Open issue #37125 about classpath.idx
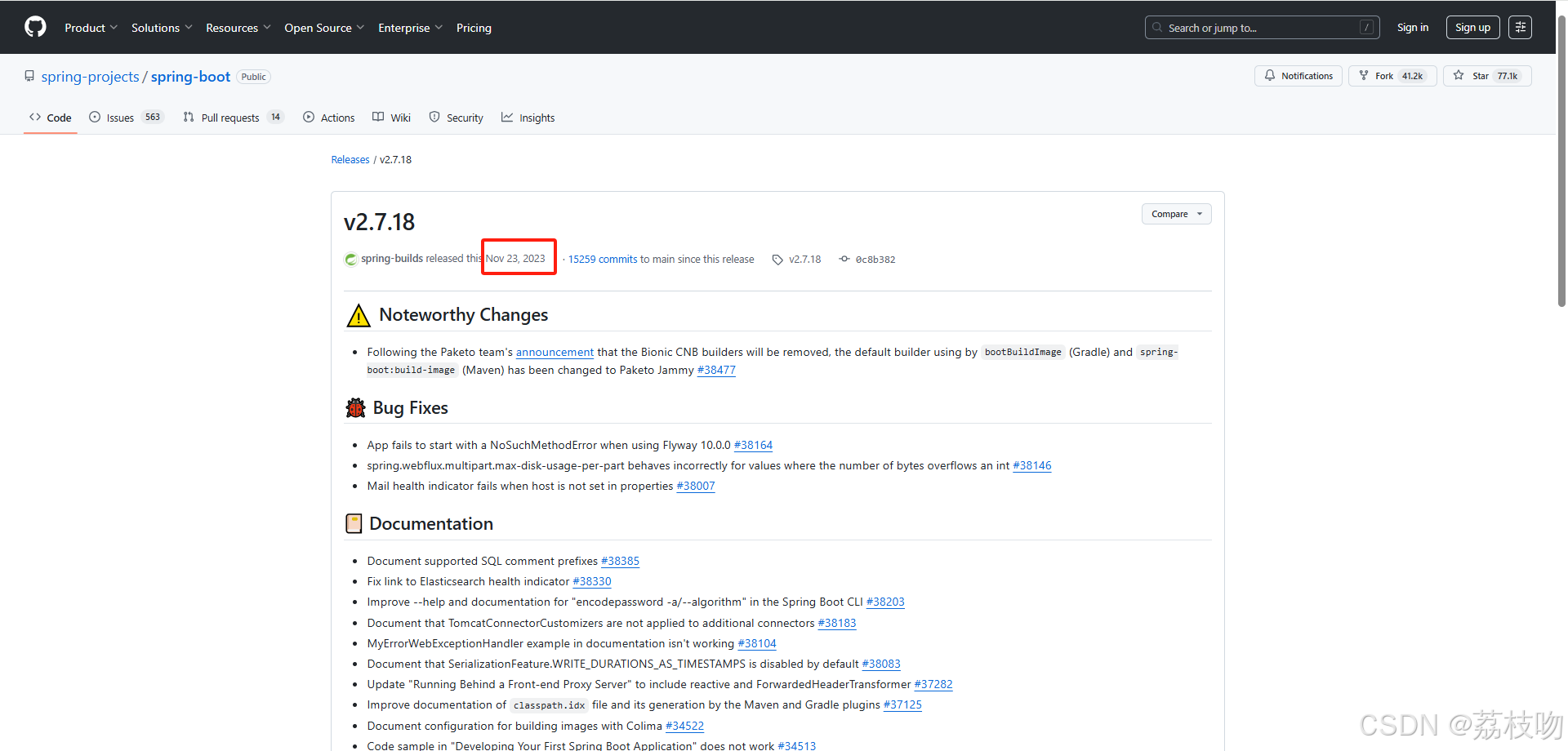Image resolution: width=1568 pixels, height=751 pixels. click(x=902, y=705)
